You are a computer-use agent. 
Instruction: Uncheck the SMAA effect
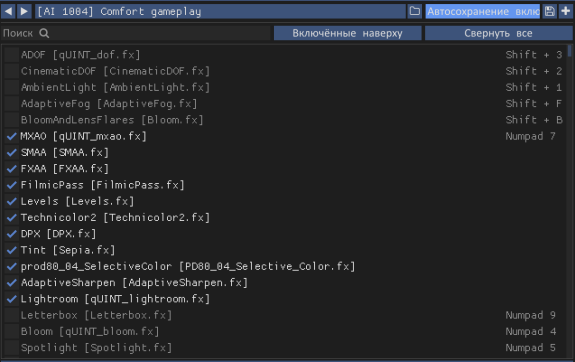coord(12,153)
